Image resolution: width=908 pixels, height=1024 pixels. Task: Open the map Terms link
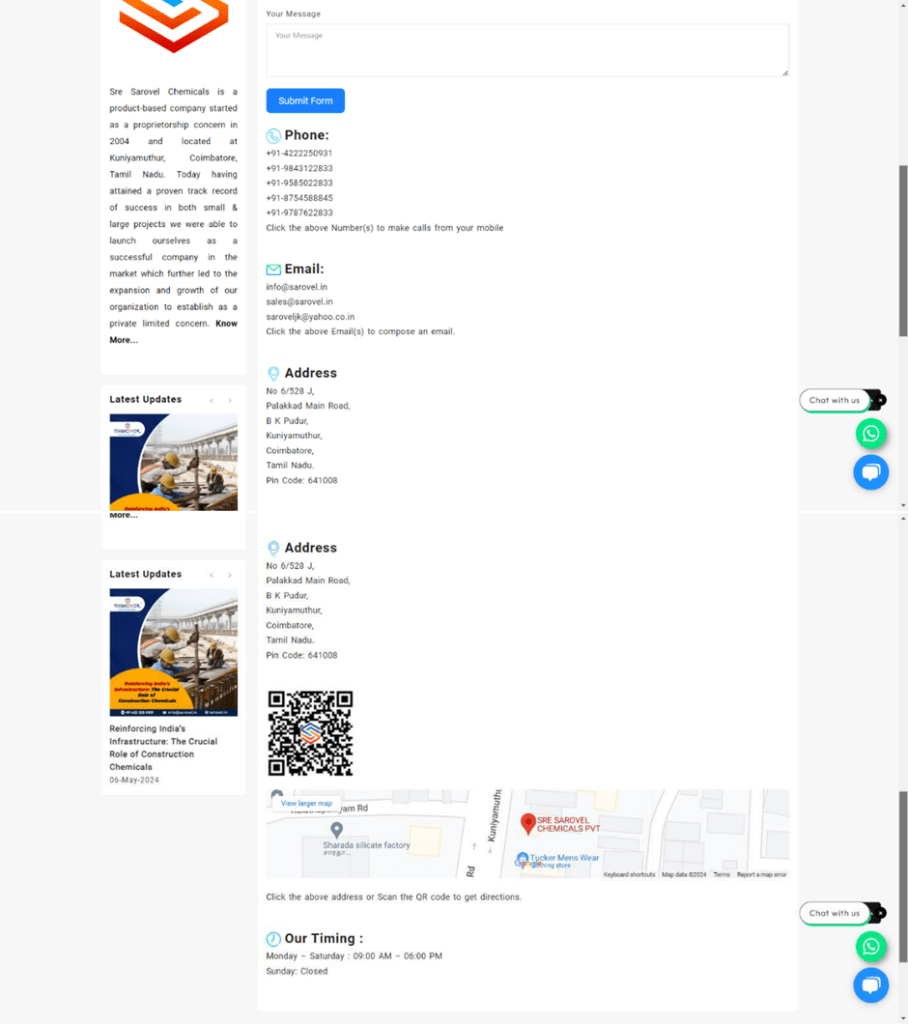[x=721, y=874]
